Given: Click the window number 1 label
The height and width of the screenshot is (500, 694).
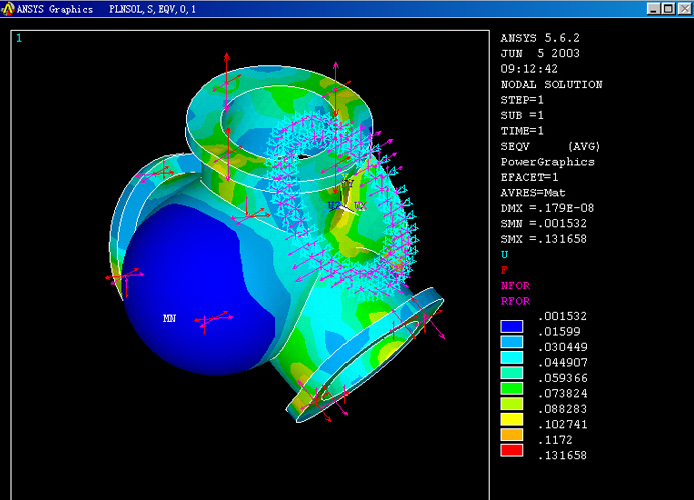Looking at the screenshot, I should click(19, 38).
